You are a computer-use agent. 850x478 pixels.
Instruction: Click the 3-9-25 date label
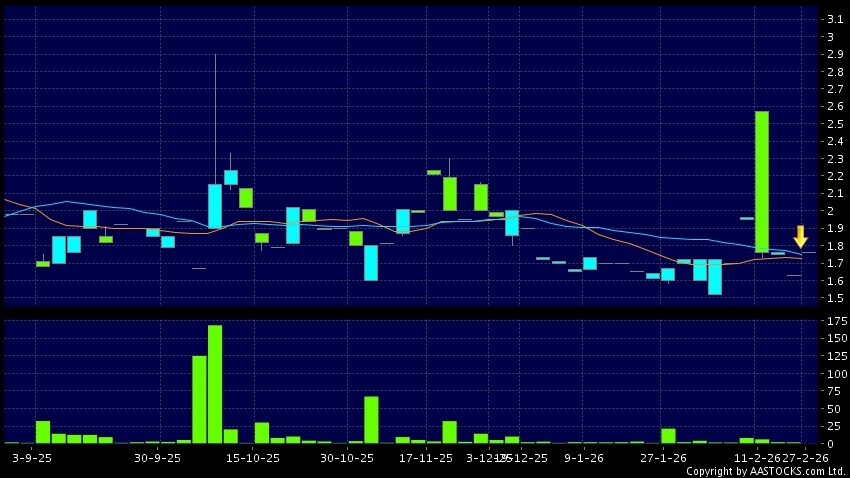click(30, 458)
